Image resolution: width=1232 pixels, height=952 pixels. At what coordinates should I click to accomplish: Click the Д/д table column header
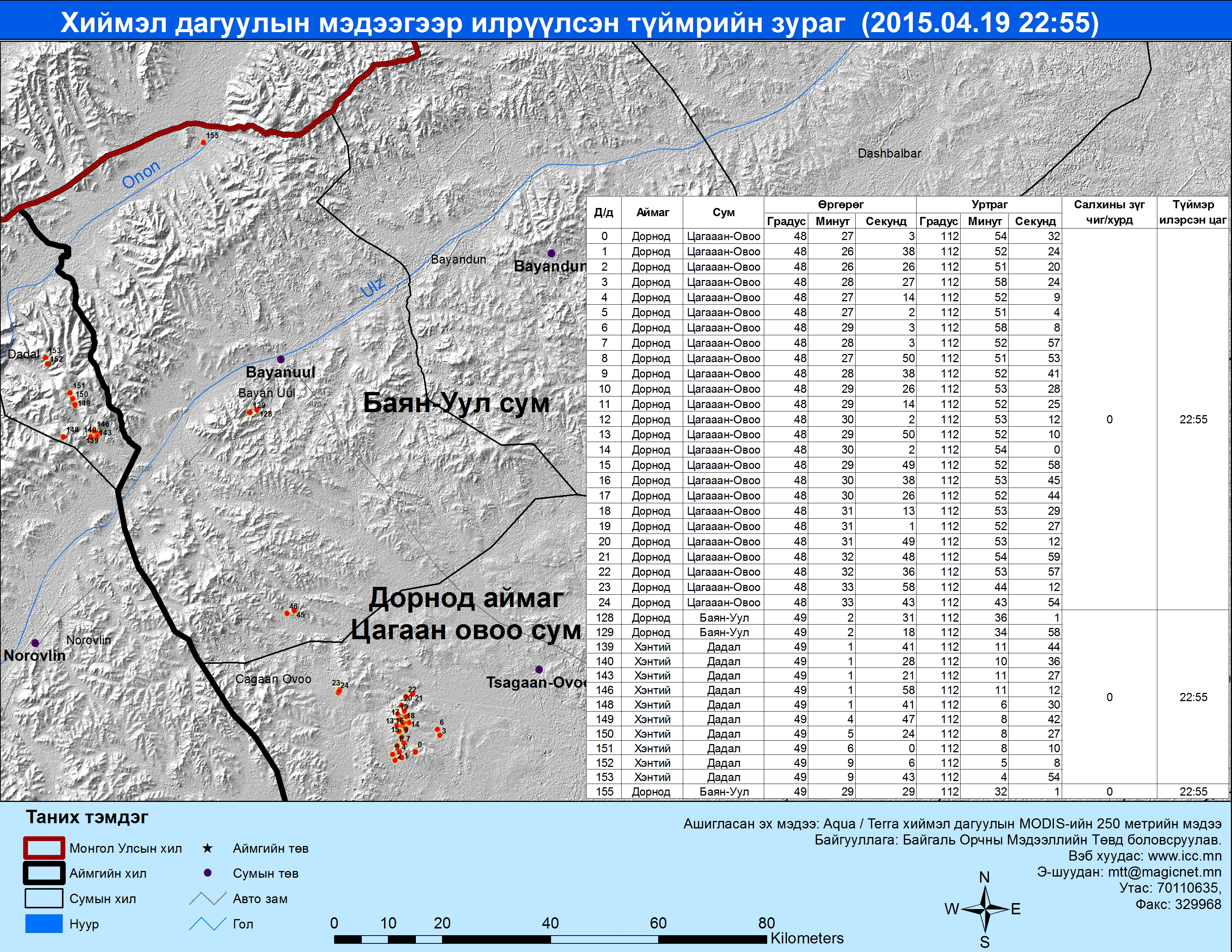click(x=604, y=213)
